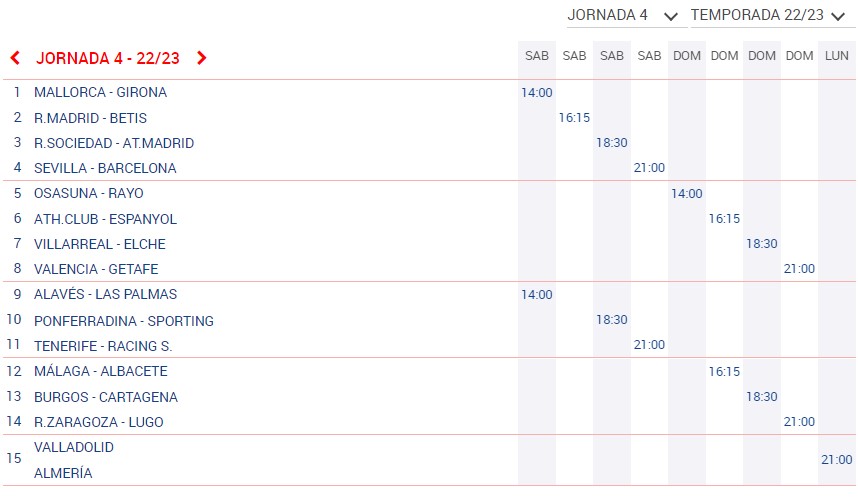Select the BURGOS - CARTAGENA match

(x=106, y=397)
